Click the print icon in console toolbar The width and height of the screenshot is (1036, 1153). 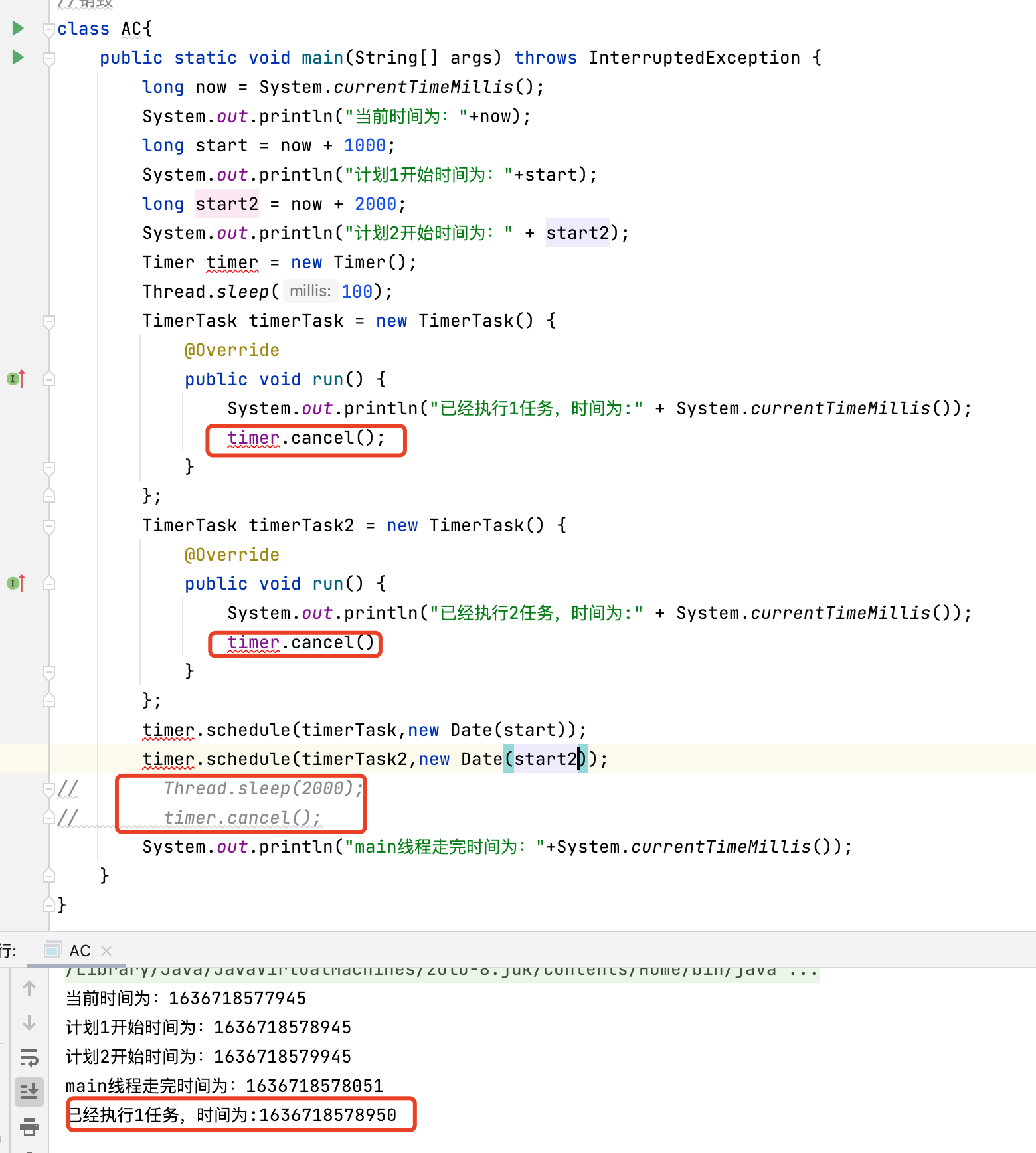click(29, 1126)
